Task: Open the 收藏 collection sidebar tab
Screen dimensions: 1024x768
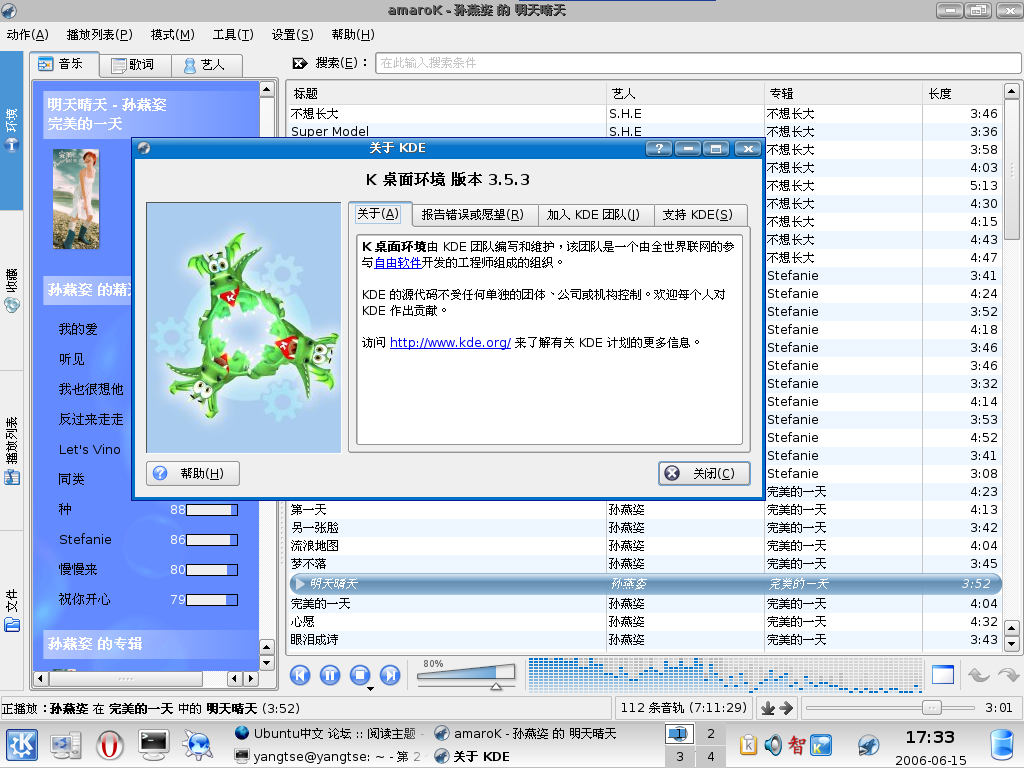Action: [12, 291]
